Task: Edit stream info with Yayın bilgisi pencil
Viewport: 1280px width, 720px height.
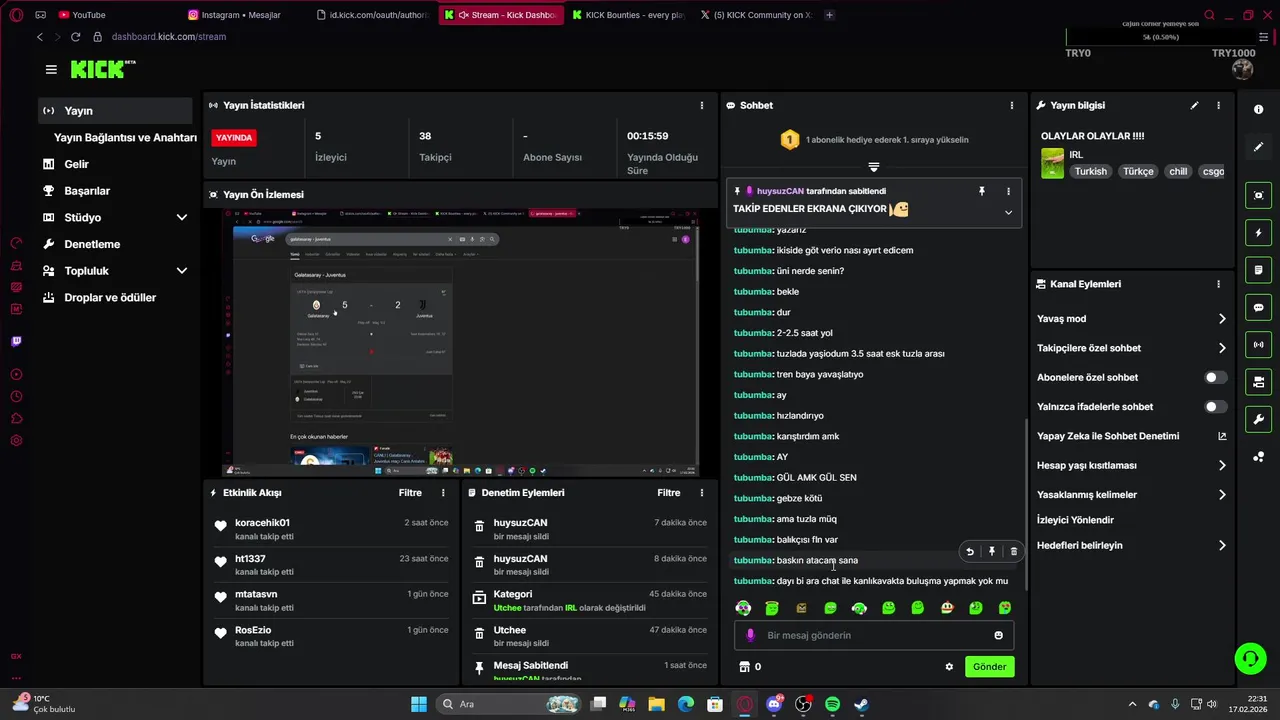Action: tap(1194, 105)
